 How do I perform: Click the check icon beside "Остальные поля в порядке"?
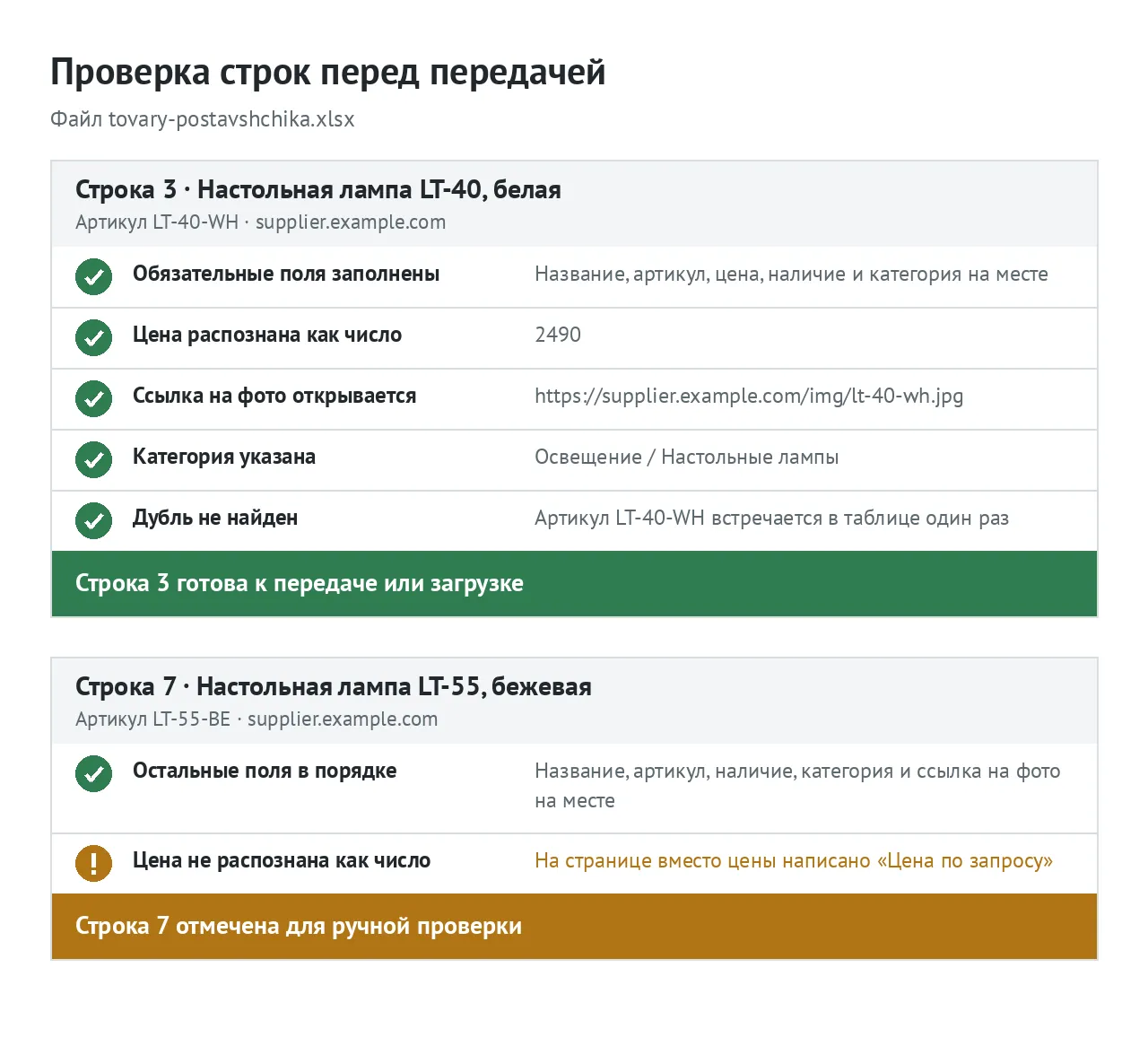[x=93, y=773]
